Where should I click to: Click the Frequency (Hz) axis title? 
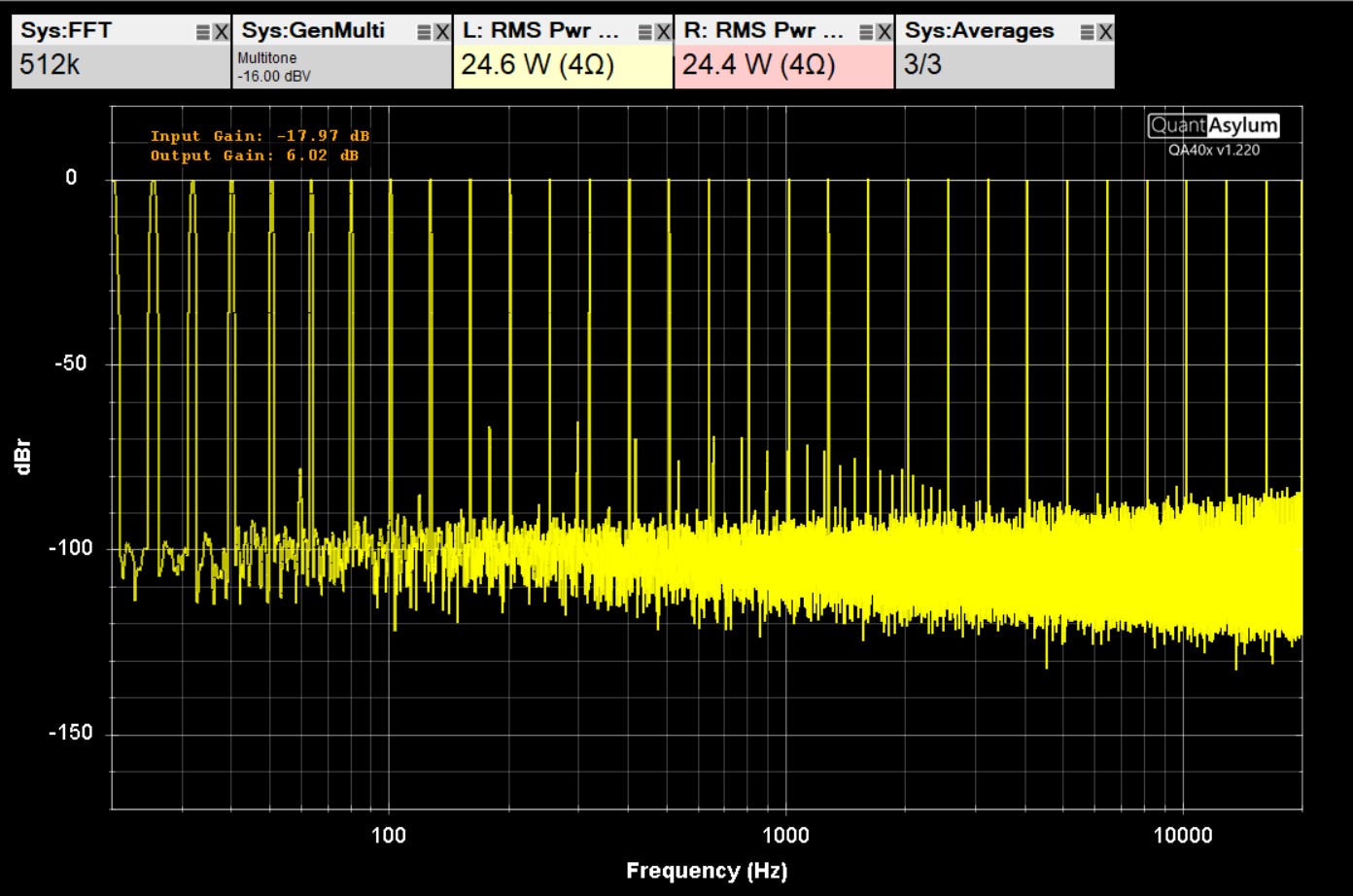click(x=707, y=871)
